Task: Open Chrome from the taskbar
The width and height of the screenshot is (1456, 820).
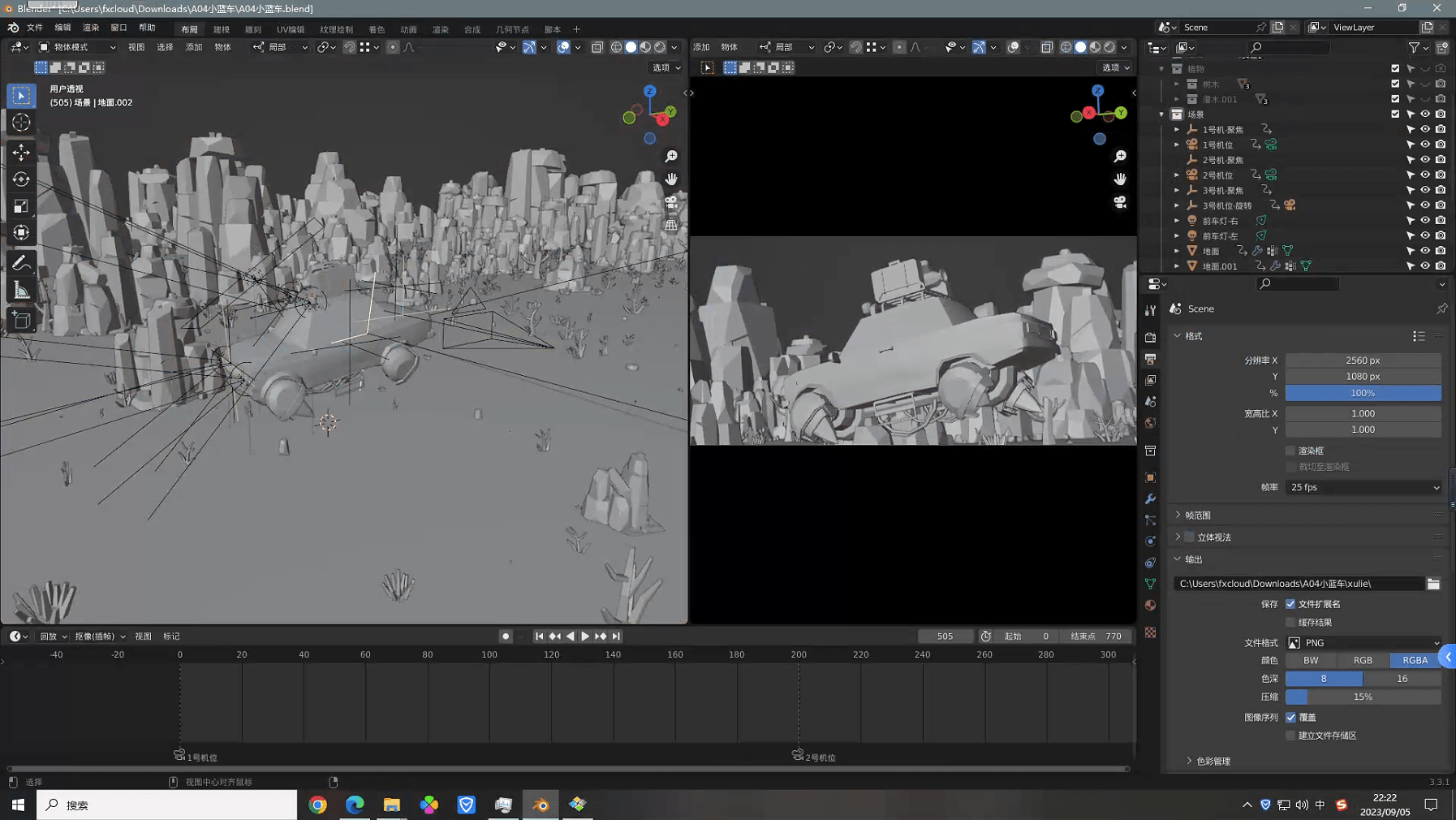Action: coord(317,805)
